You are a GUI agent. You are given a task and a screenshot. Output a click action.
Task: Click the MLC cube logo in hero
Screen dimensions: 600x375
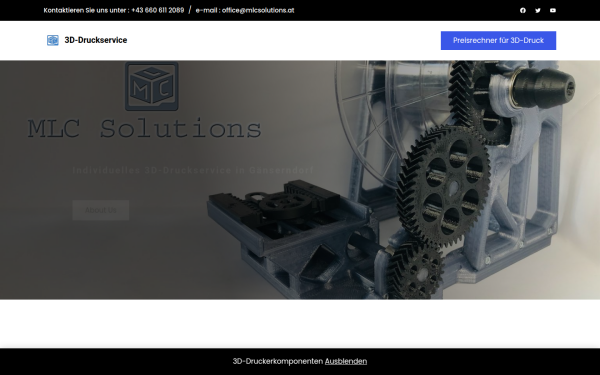(x=152, y=86)
